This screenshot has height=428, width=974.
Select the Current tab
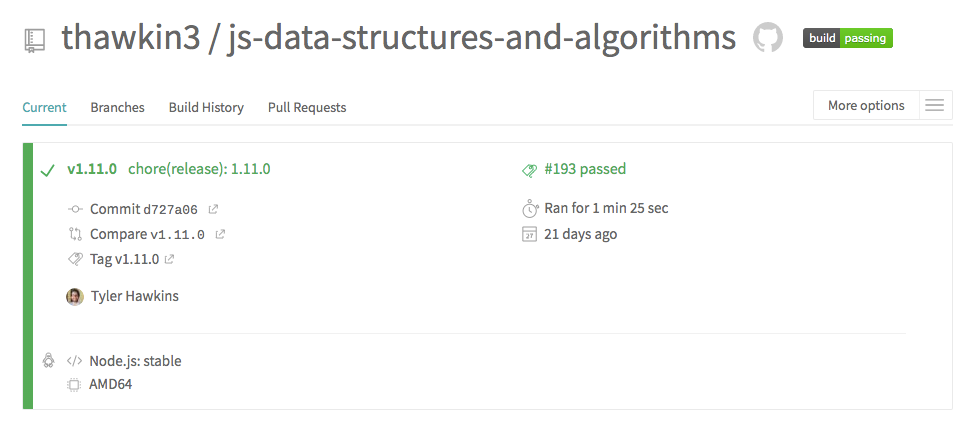click(44, 107)
